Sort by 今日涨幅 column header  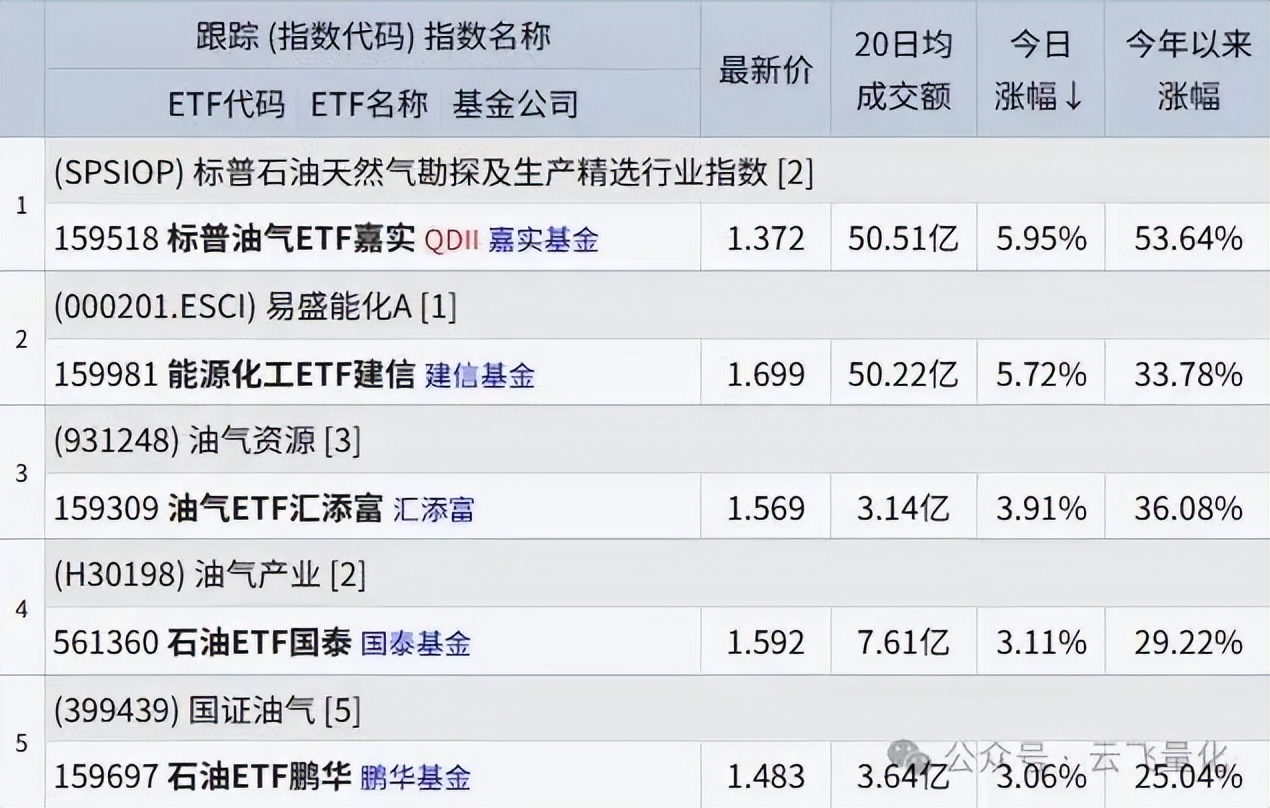pos(1040,70)
